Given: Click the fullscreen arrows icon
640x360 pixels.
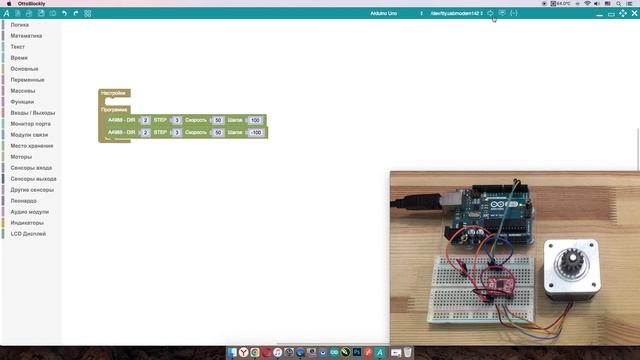Looking at the screenshot, I should [x=623, y=13].
